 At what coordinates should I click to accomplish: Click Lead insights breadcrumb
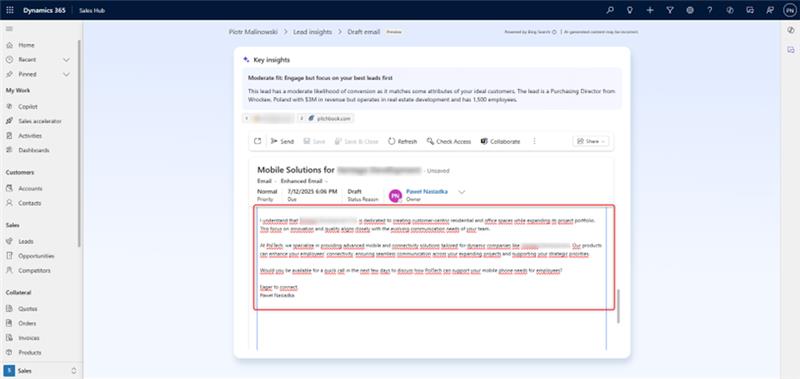(x=312, y=32)
